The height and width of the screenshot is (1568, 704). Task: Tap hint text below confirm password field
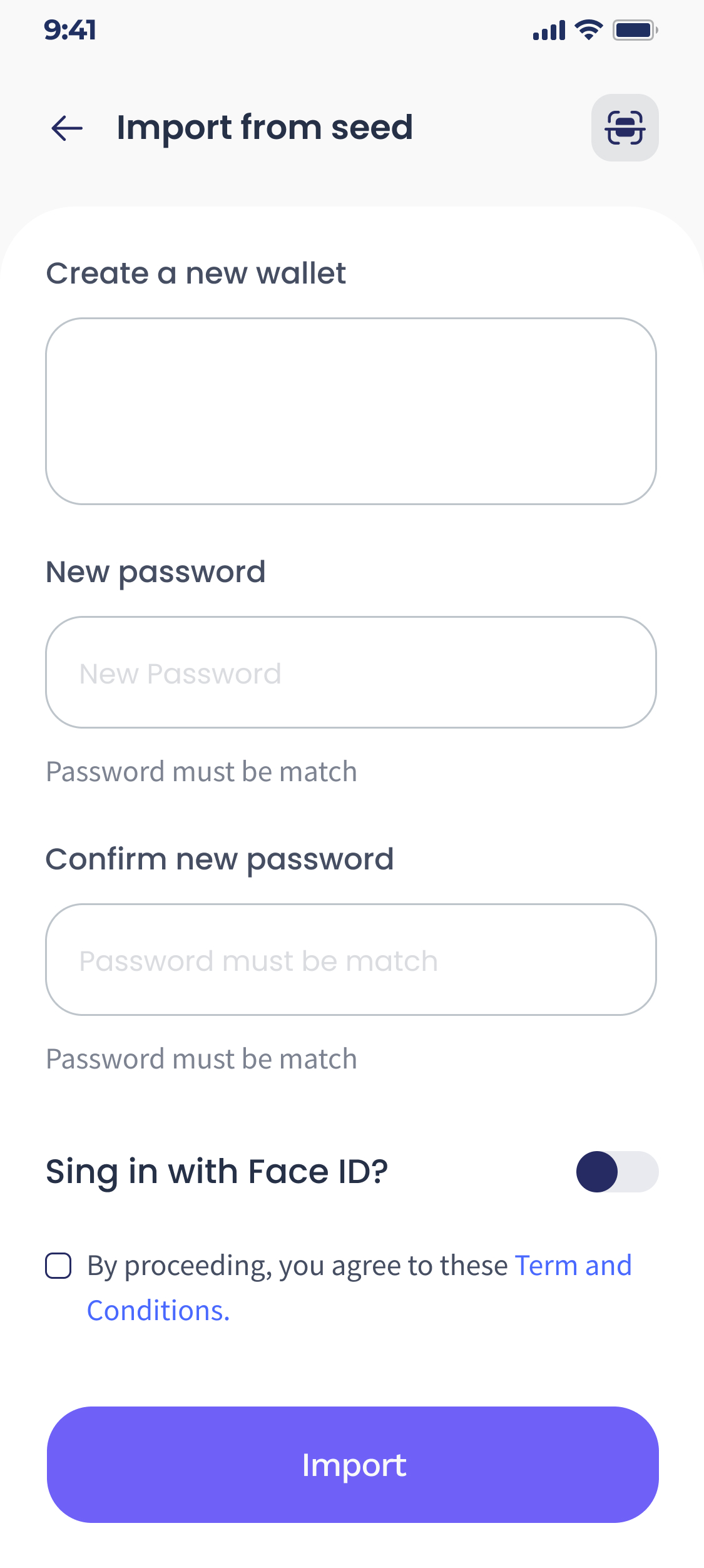pyautogui.click(x=202, y=1059)
